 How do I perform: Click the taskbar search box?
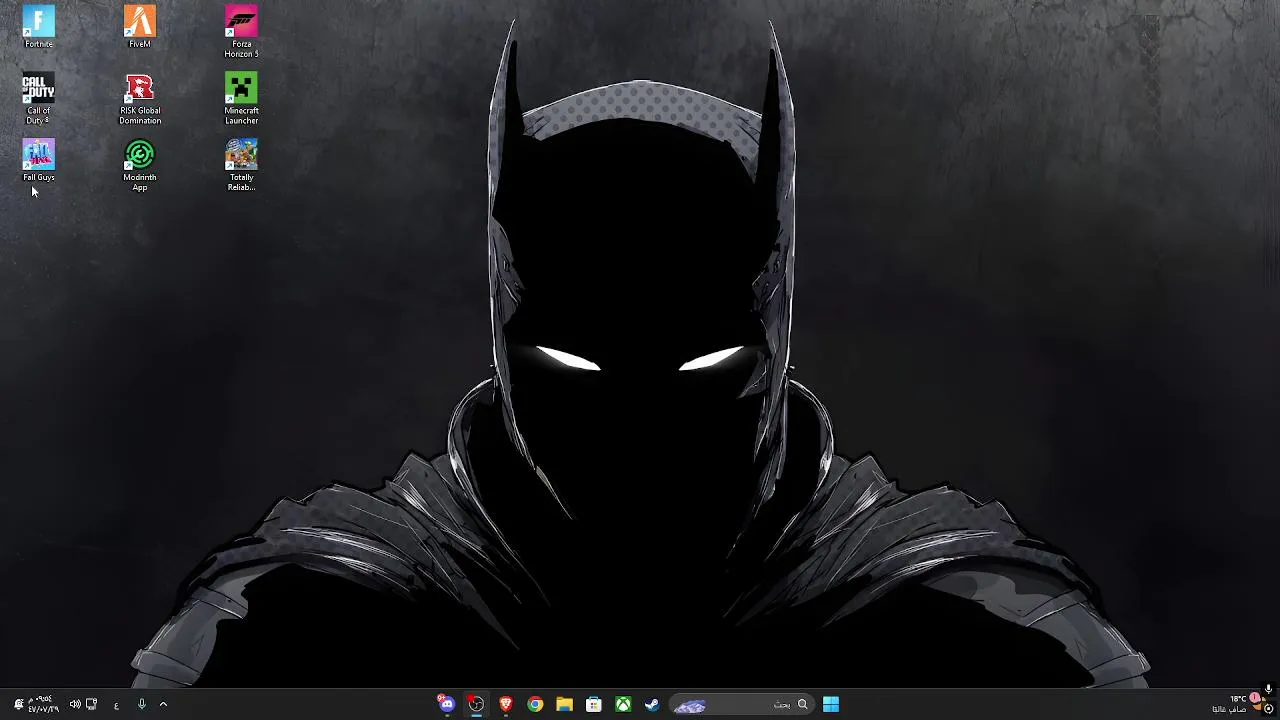pos(740,704)
